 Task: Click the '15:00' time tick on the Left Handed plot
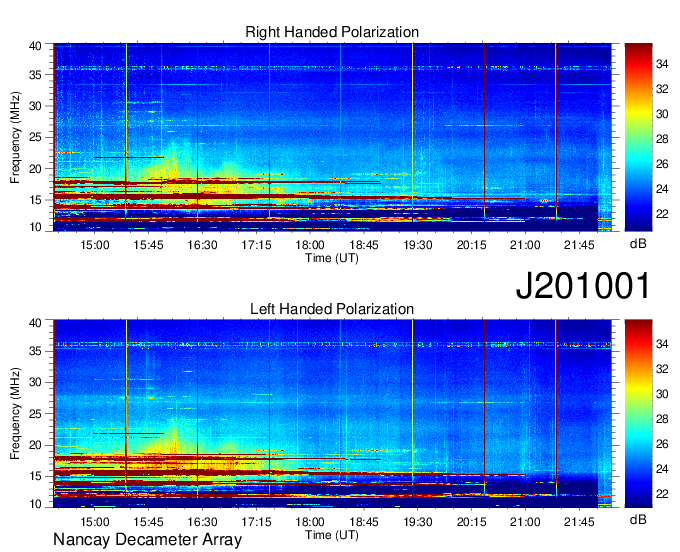click(x=95, y=522)
